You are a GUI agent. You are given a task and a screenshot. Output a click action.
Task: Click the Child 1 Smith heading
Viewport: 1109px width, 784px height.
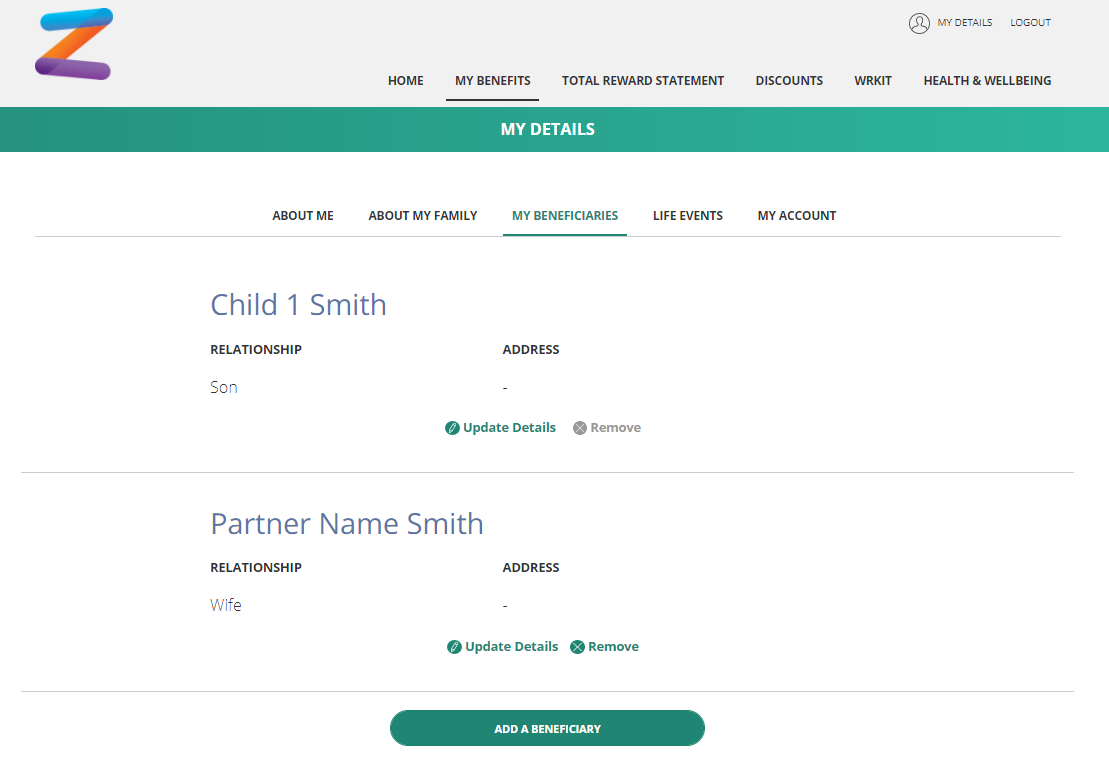point(298,305)
